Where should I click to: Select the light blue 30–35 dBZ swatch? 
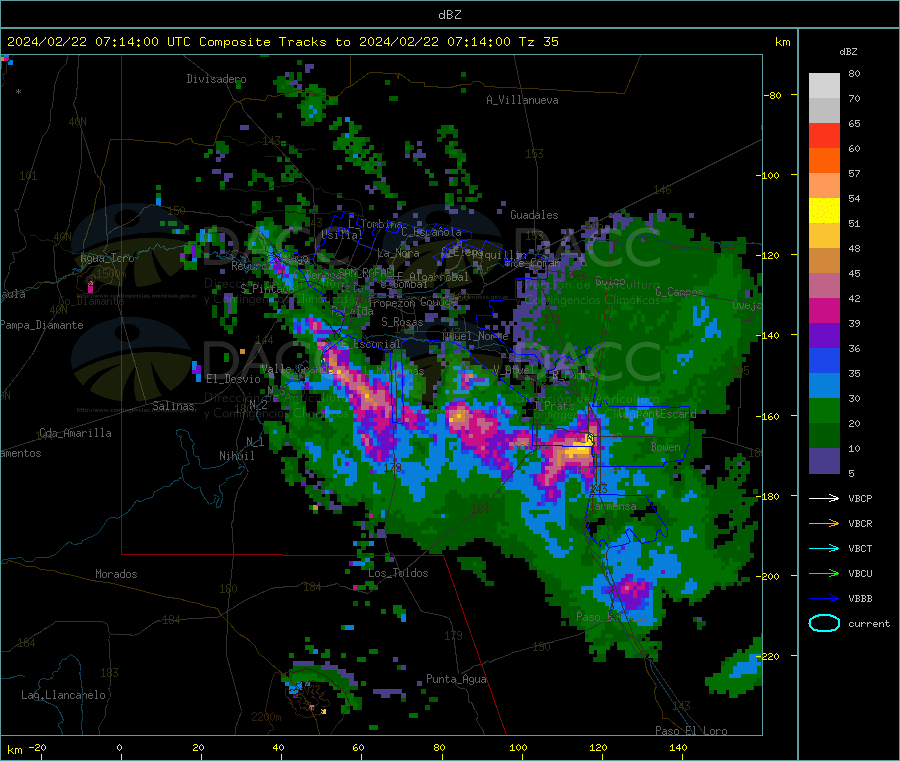point(824,386)
